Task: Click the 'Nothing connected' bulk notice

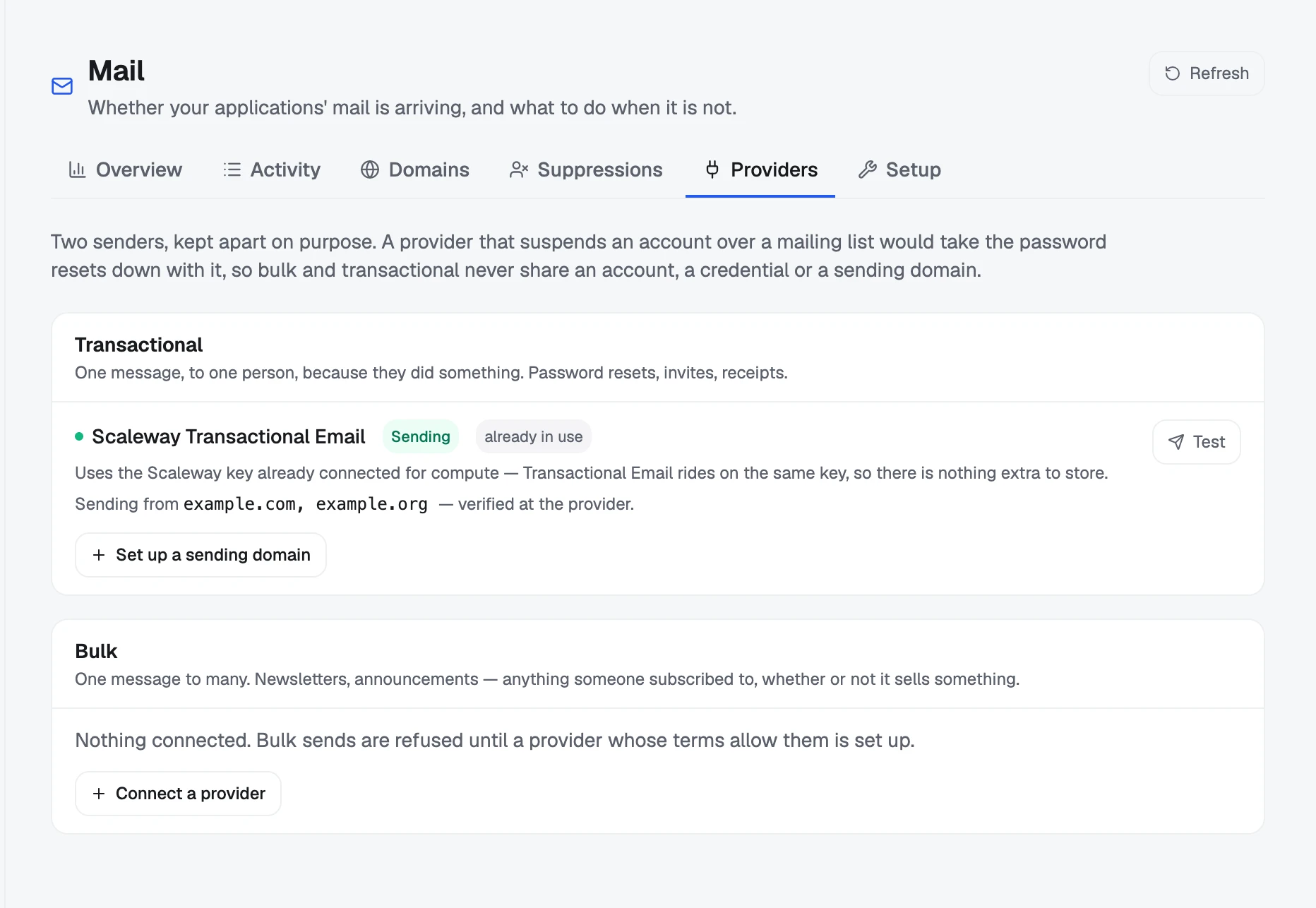Action: [x=495, y=740]
